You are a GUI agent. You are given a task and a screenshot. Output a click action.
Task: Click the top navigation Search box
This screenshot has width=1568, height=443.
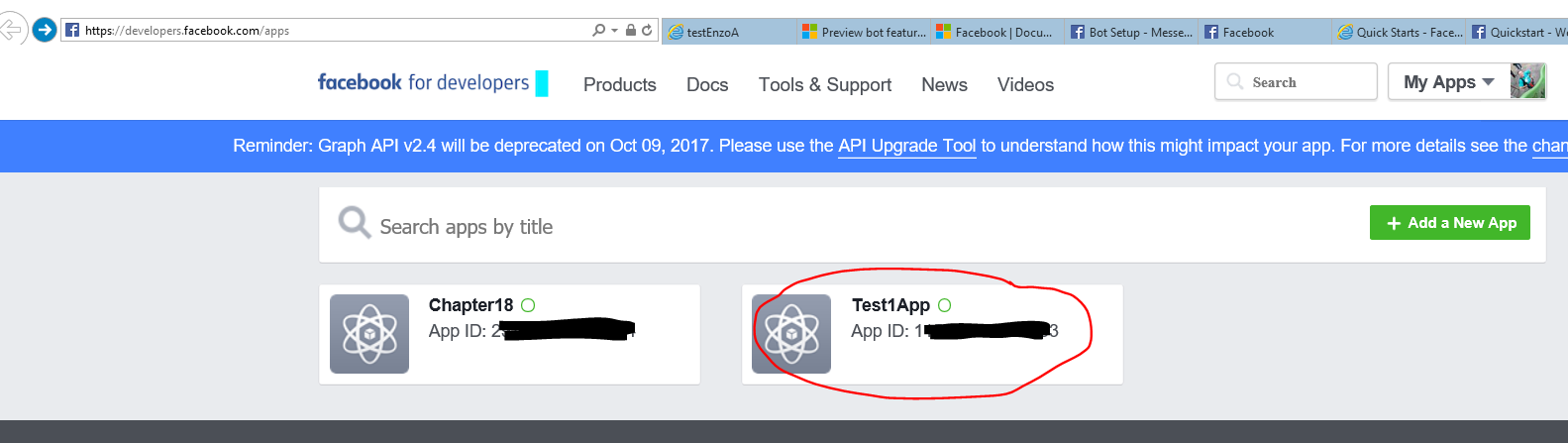pos(1296,82)
